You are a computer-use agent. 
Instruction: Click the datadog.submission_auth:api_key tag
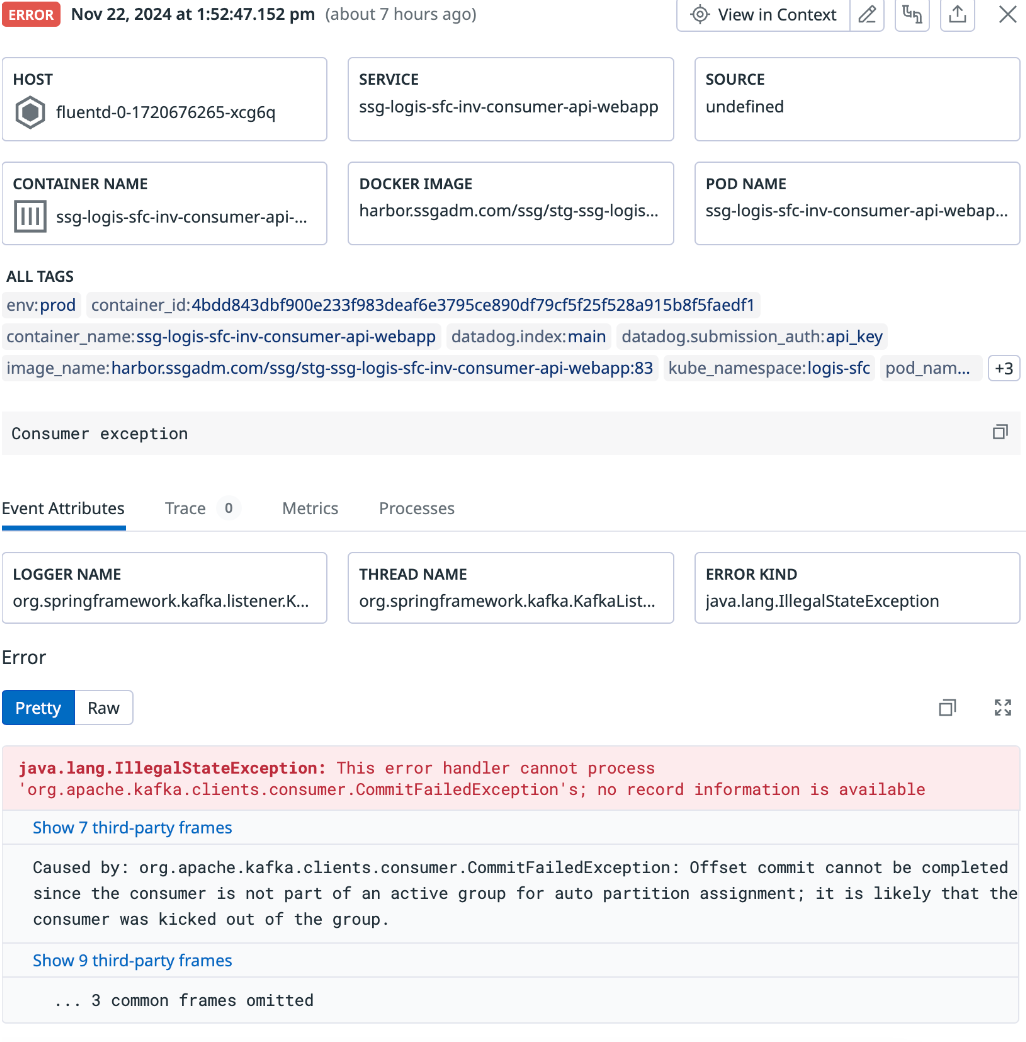click(x=752, y=337)
